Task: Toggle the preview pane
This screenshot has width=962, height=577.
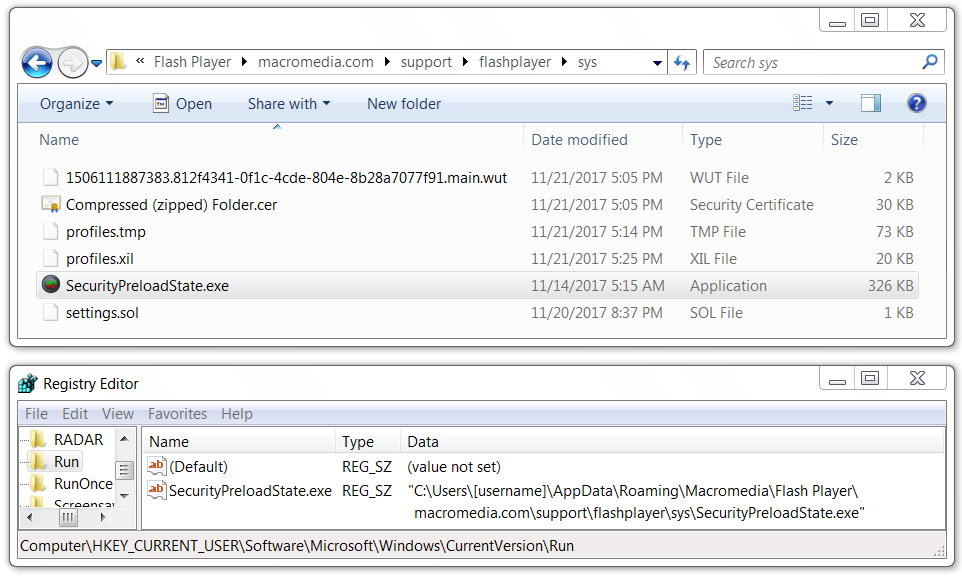Action: pyautogui.click(x=871, y=103)
